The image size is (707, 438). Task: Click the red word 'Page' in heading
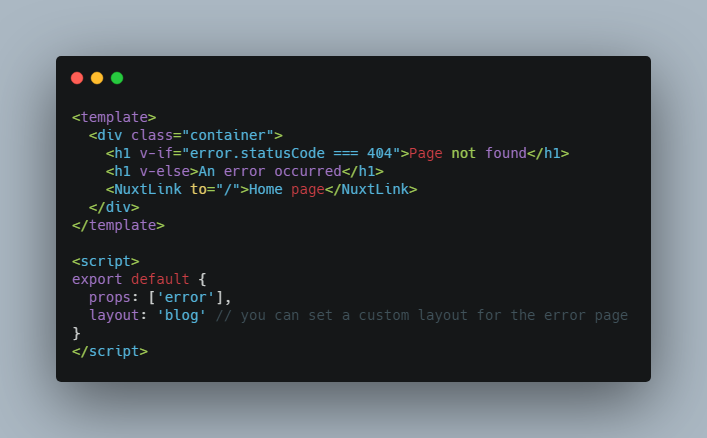(426, 154)
